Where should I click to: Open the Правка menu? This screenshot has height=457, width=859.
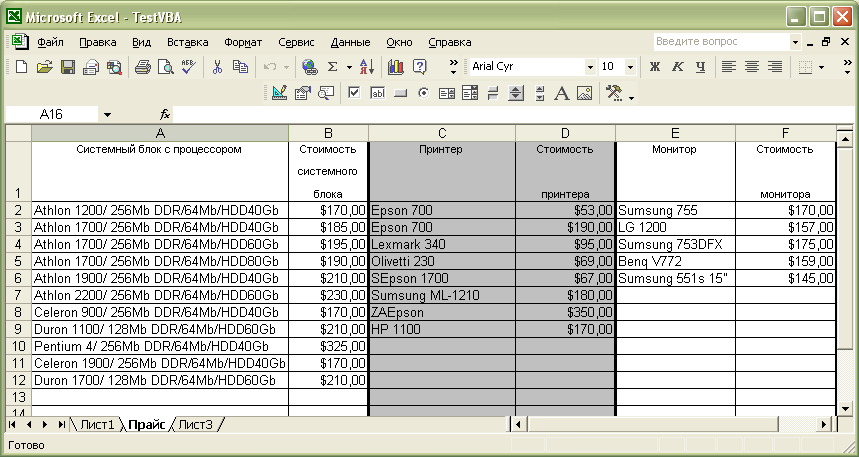[x=98, y=42]
